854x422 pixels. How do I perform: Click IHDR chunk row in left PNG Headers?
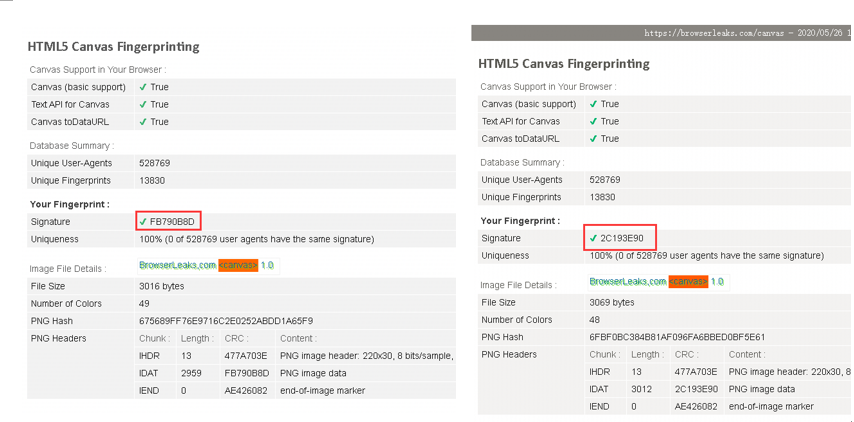[151, 355]
